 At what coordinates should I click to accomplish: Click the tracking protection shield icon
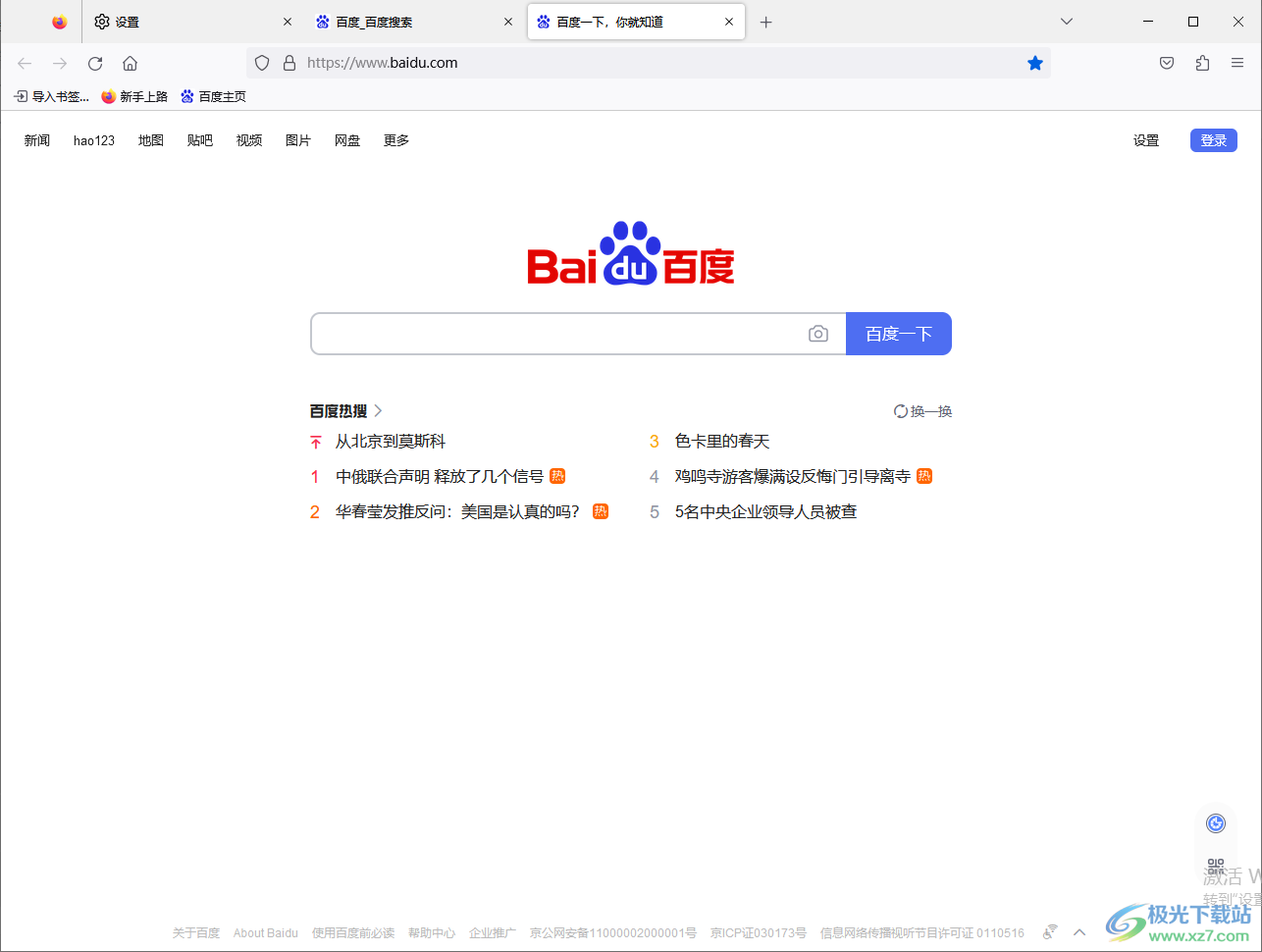262,63
